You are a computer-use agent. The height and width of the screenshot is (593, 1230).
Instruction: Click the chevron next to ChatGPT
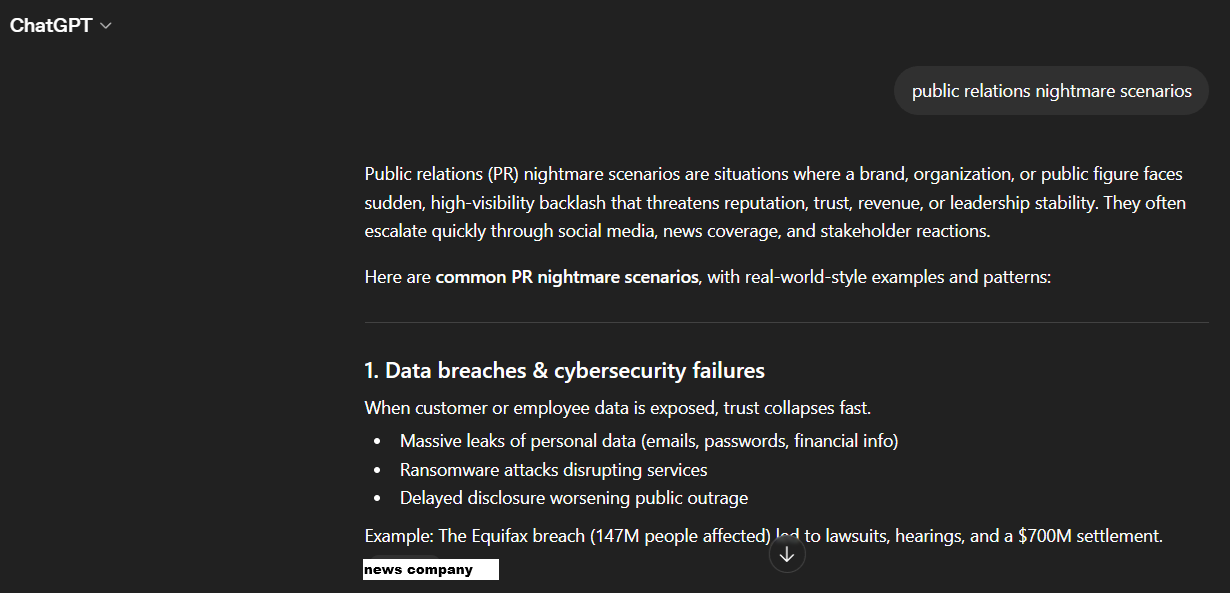click(x=106, y=26)
